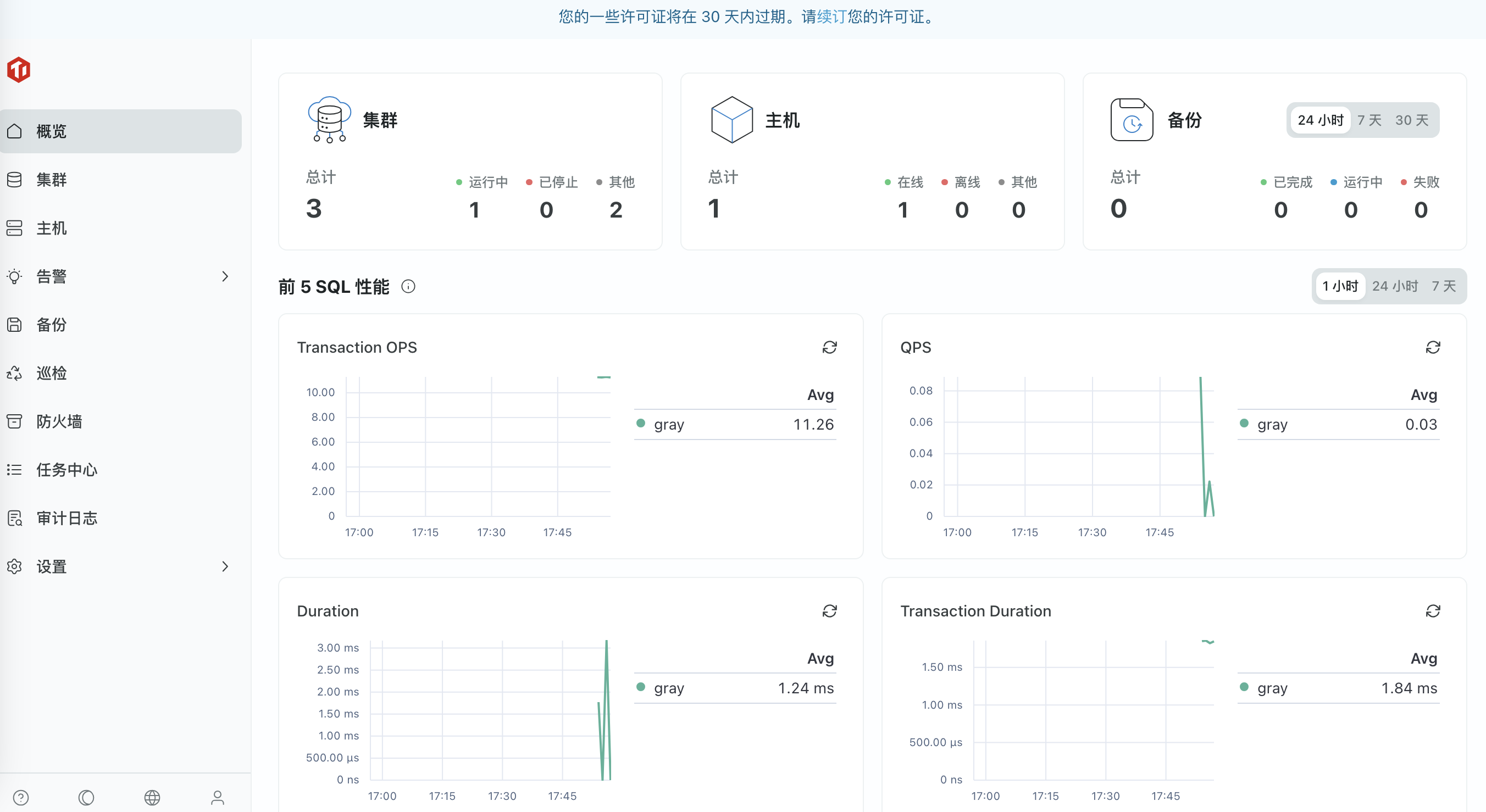The height and width of the screenshot is (812, 1486).
Task: Open 任务中心 from sidebar
Action: click(66, 469)
